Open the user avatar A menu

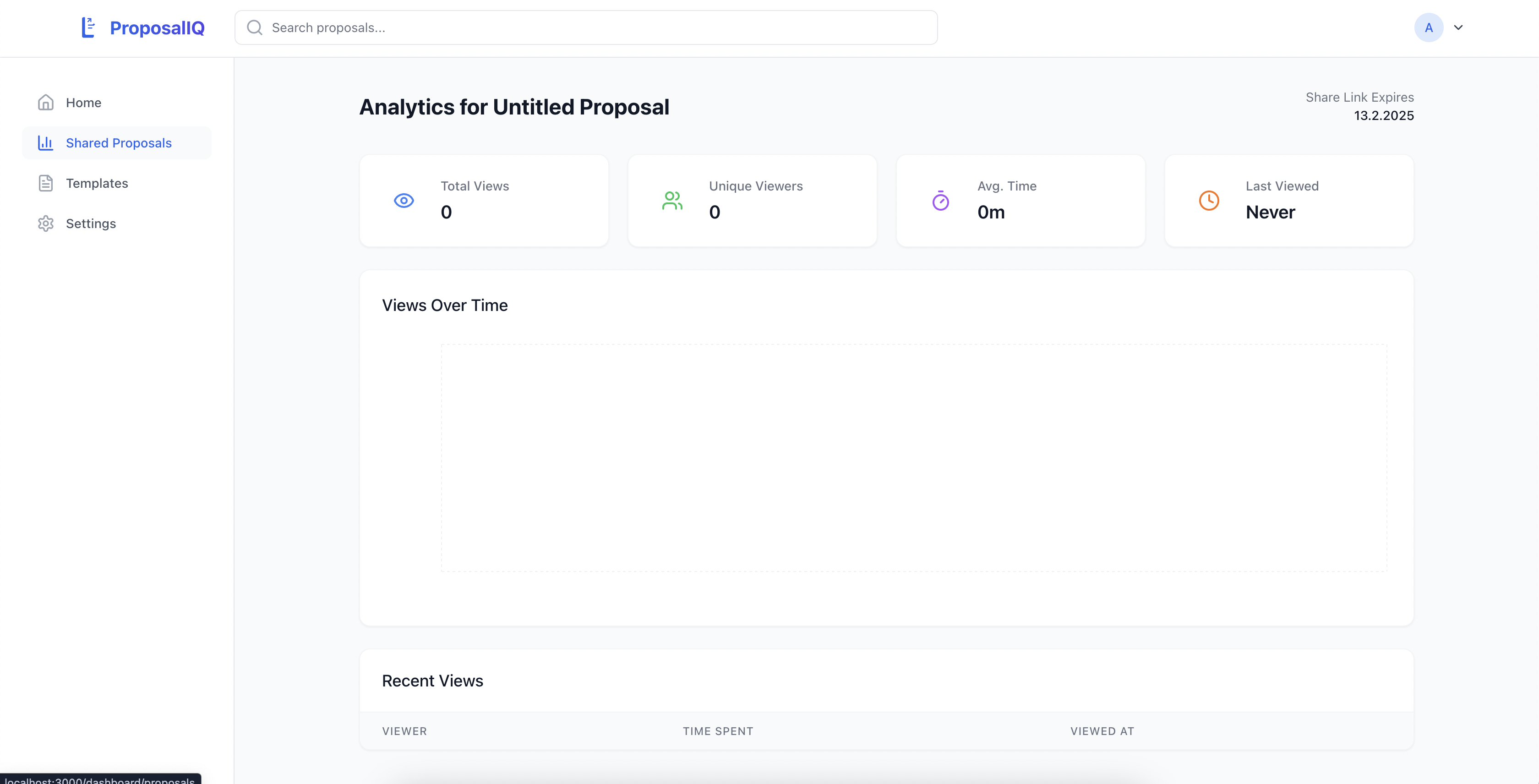(x=1429, y=27)
